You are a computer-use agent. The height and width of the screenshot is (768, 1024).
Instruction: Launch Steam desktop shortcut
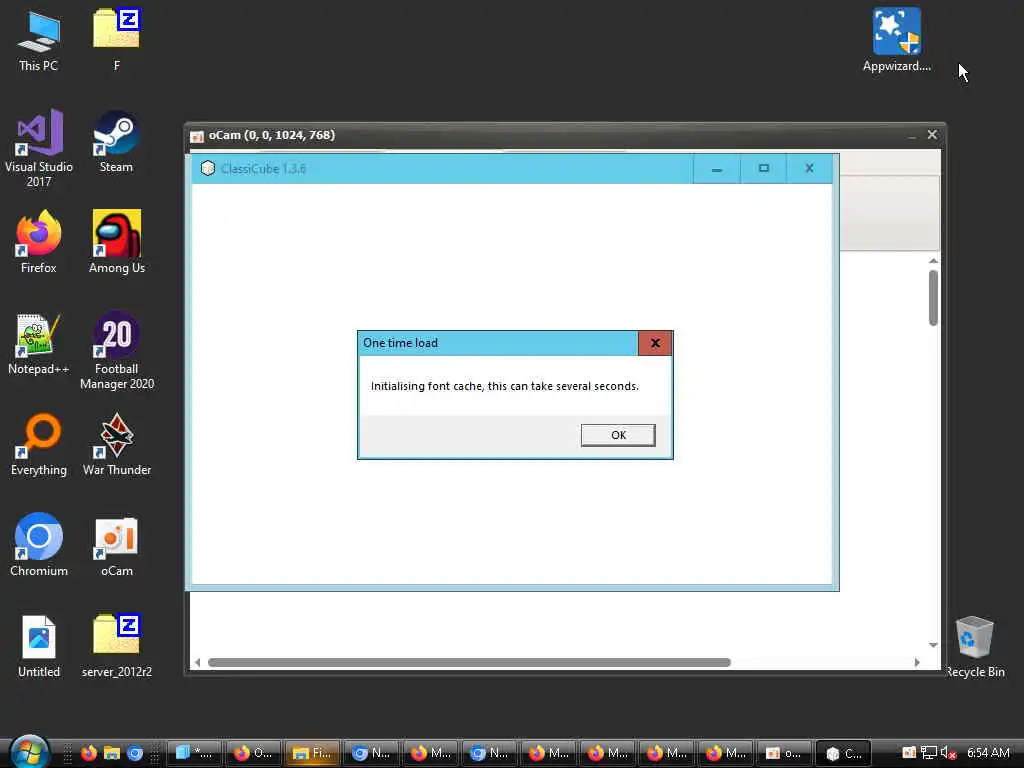point(116,142)
